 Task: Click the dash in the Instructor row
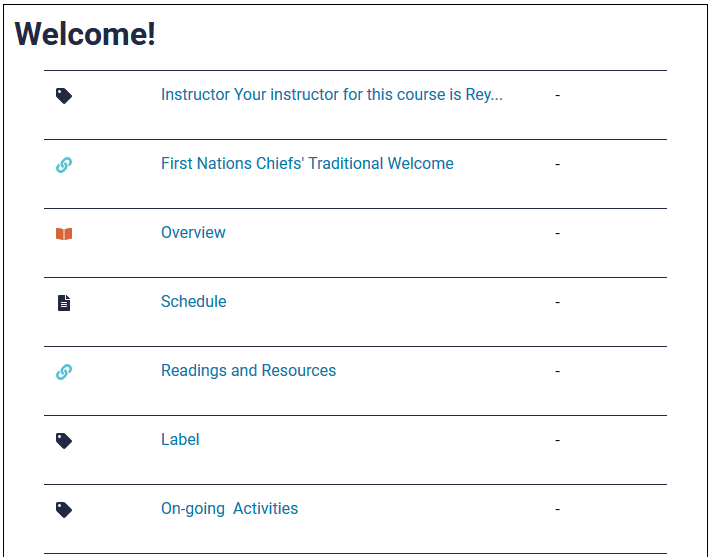tap(558, 95)
